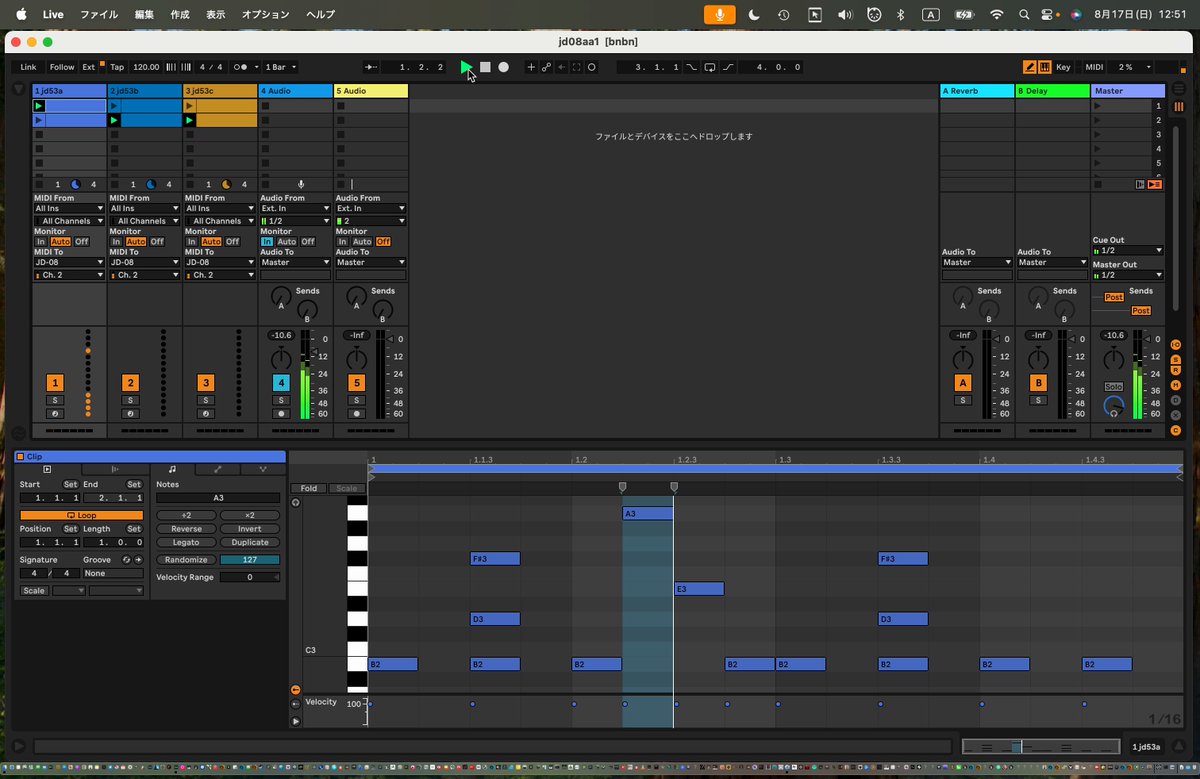Open A Reverb Audio To Master dropdown
The width and height of the screenshot is (1200, 779).
tap(977, 262)
